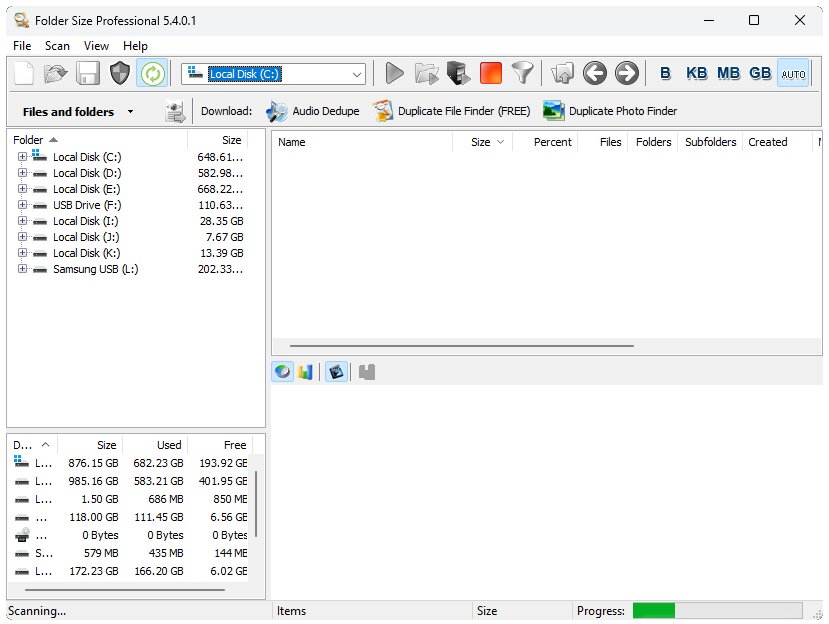
Task: Expand Local Disk (E:) tree node
Action: coord(22,188)
